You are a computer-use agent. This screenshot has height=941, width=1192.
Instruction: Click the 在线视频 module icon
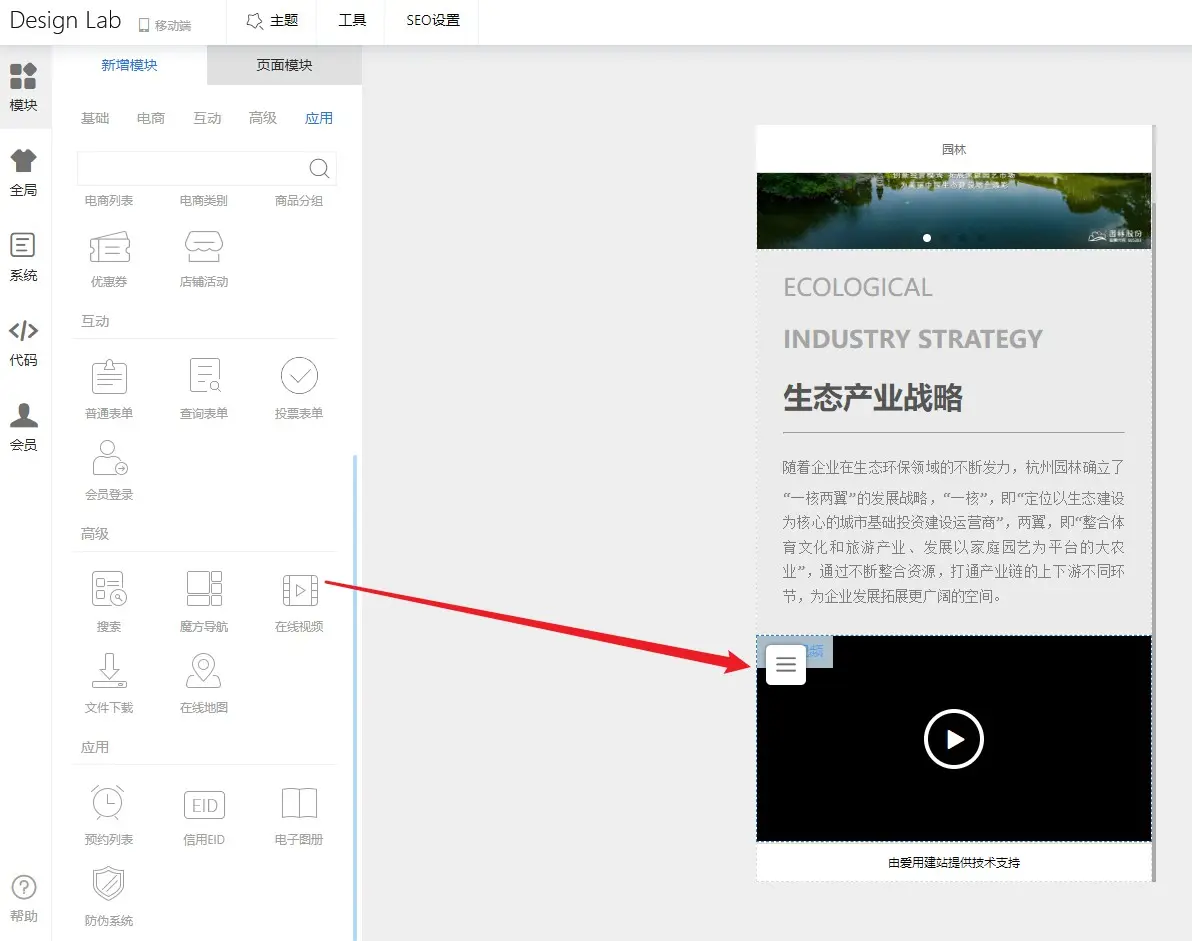tap(299, 590)
